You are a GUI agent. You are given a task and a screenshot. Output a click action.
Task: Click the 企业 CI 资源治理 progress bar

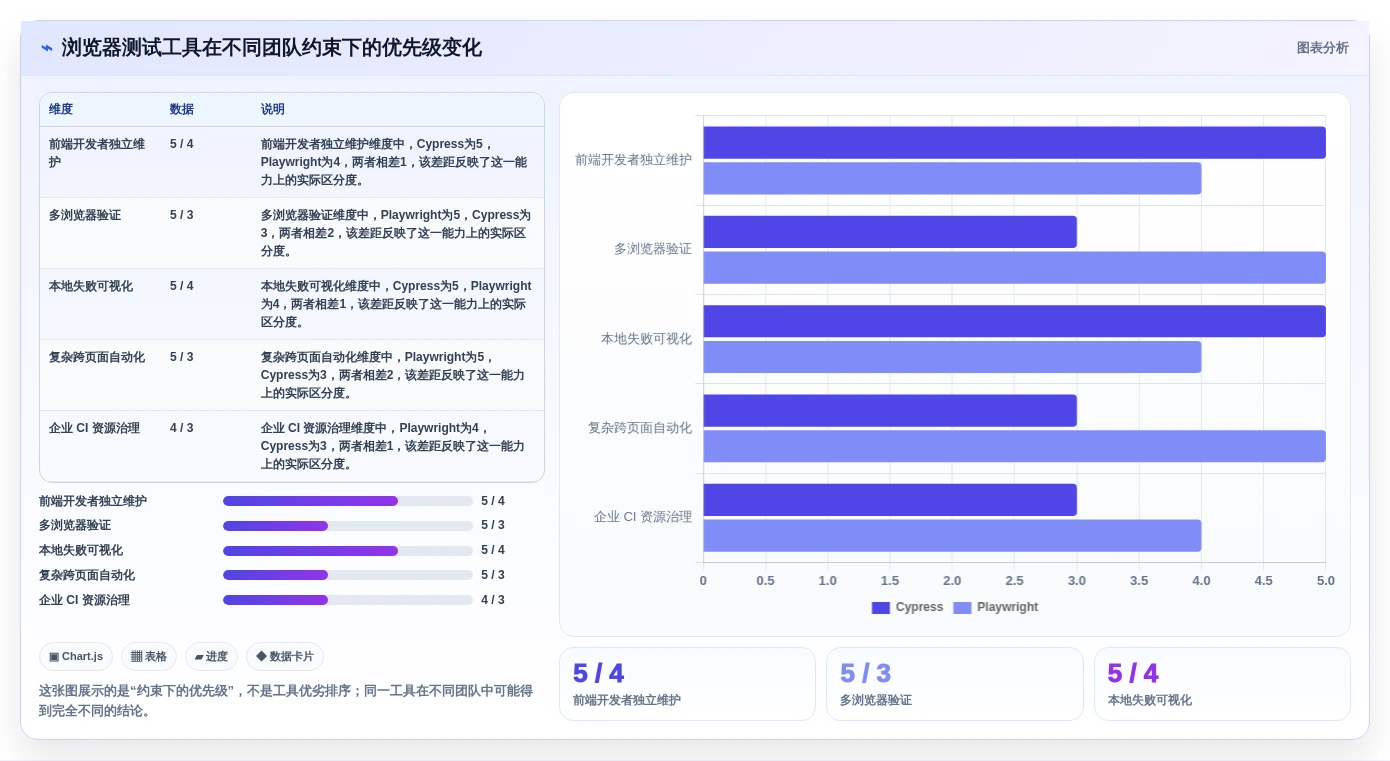(348, 600)
